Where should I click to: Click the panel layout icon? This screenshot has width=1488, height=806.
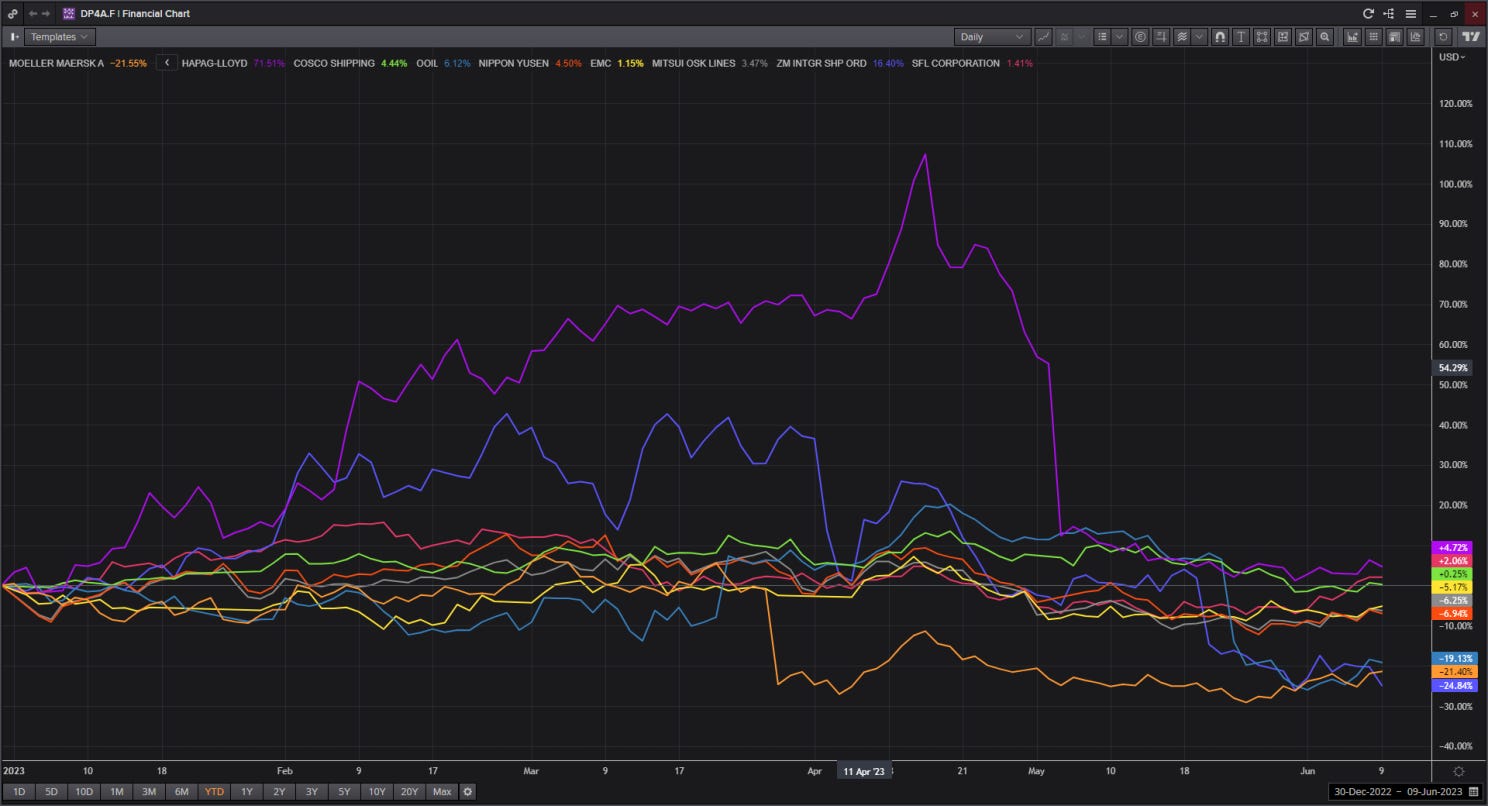[1395, 37]
